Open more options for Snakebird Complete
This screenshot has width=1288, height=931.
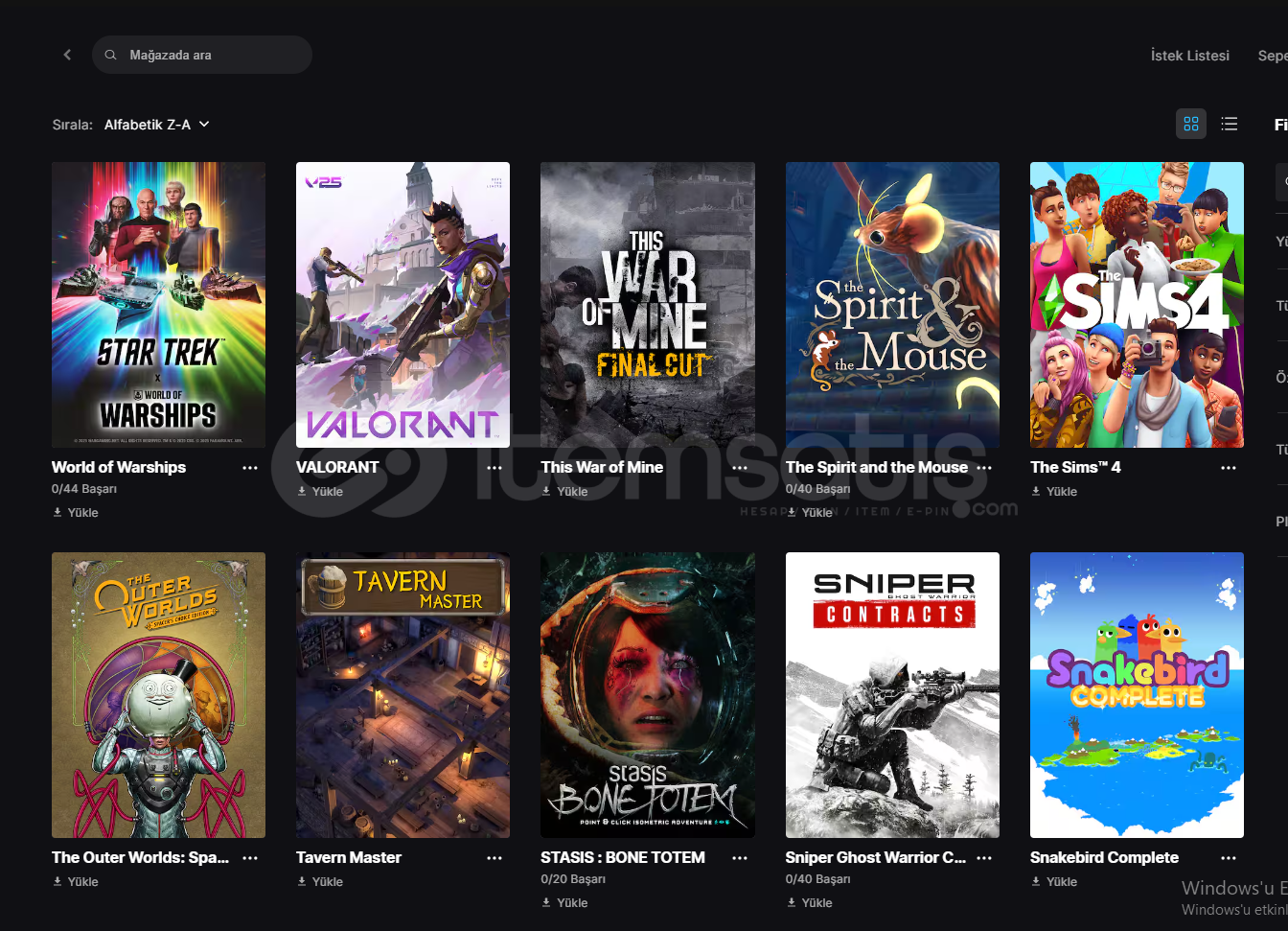pyautogui.click(x=1229, y=858)
